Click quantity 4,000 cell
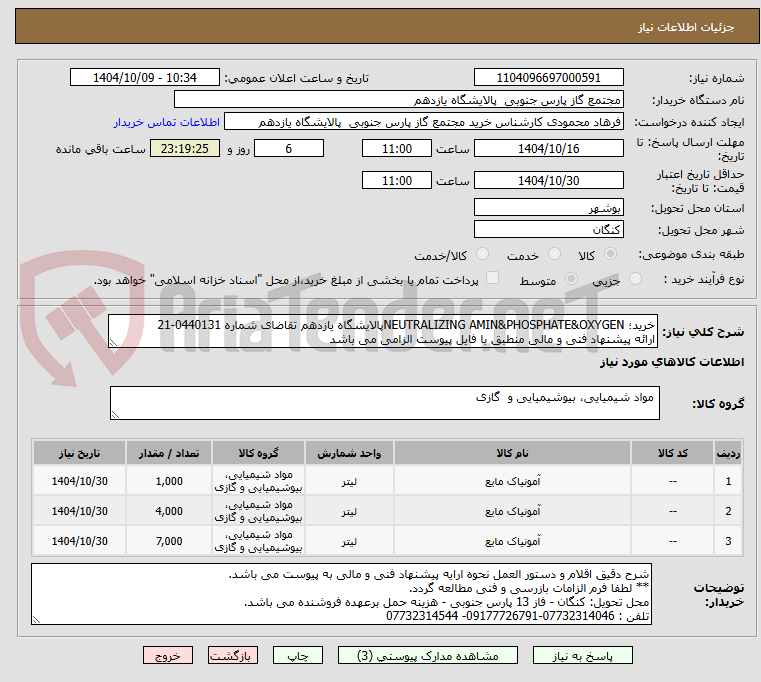 [x=169, y=511]
